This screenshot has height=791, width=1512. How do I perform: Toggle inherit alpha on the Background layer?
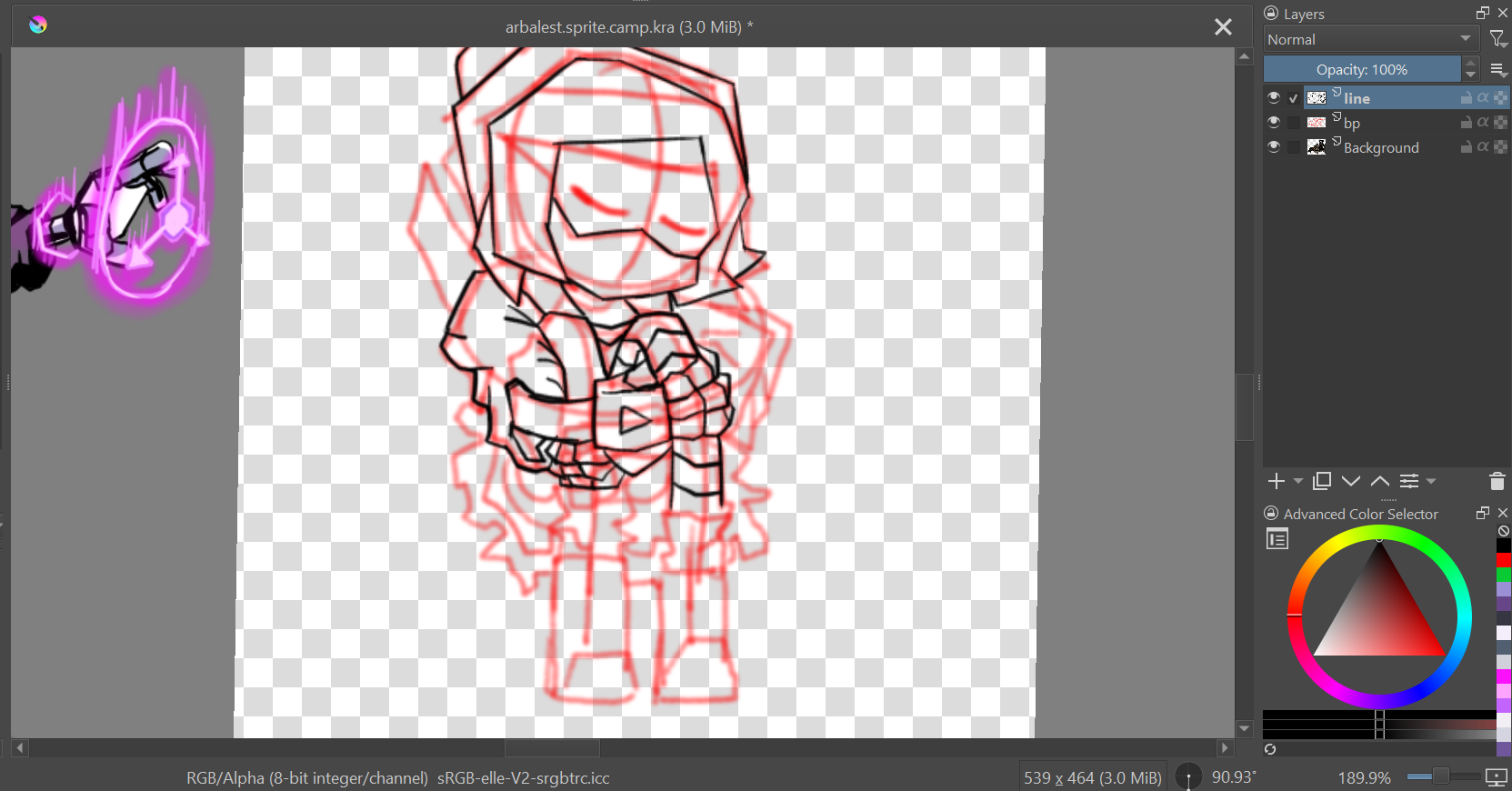(1483, 146)
